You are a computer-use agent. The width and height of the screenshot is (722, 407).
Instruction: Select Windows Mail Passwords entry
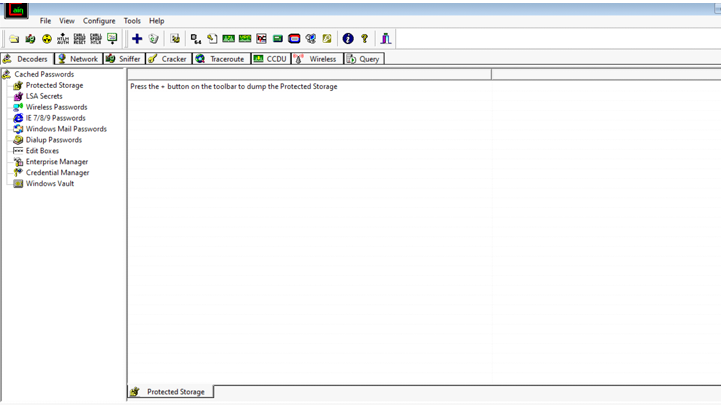pyautogui.click(x=66, y=129)
